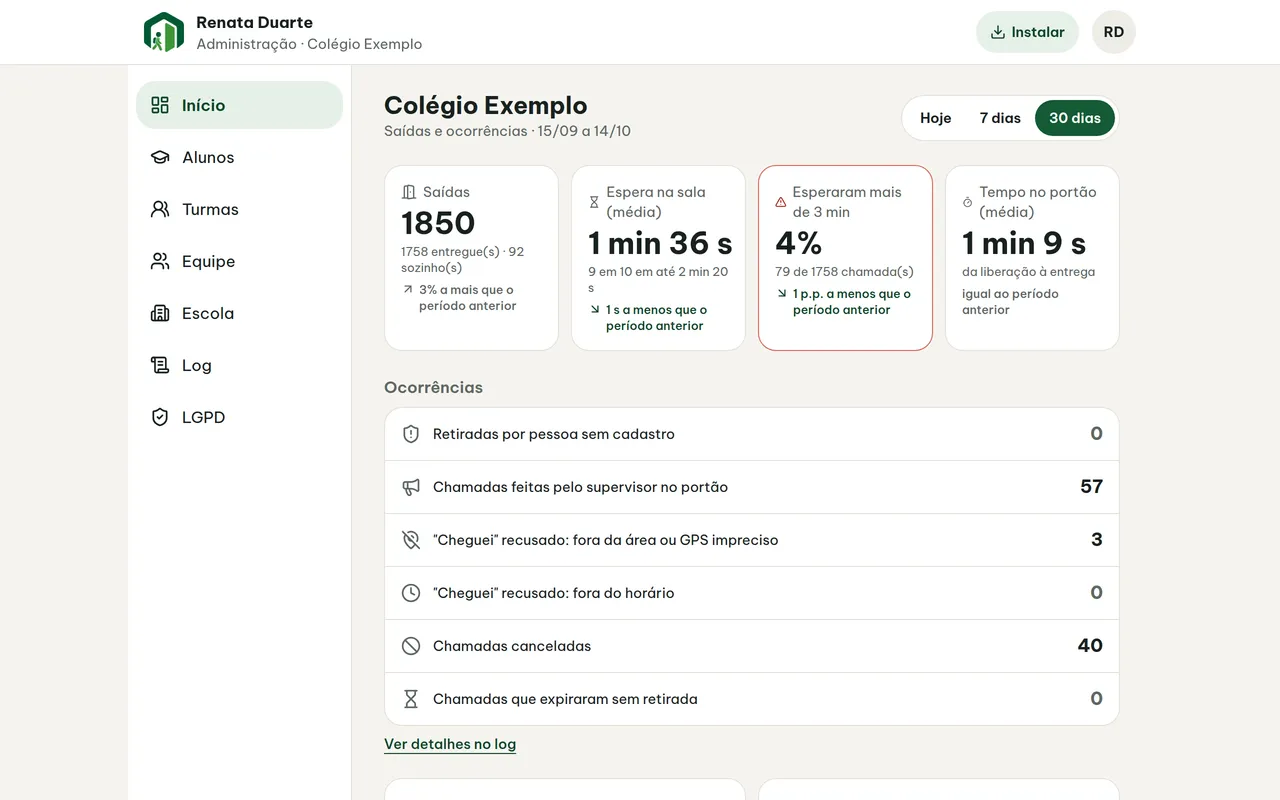The width and height of the screenshot is (1280, 800).
Task: Click the cancel circle icon for Chamadas canceladas
Action: [x=411, y=646]
